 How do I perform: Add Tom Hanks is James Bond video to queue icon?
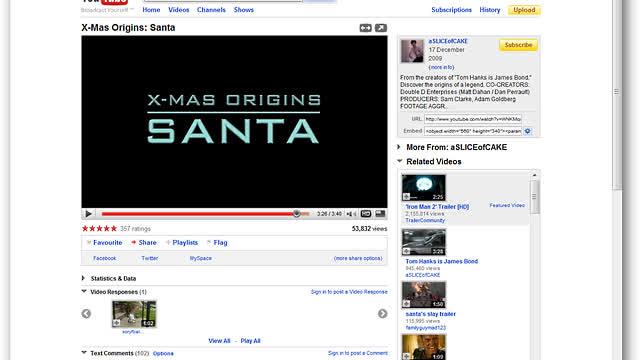407,251
